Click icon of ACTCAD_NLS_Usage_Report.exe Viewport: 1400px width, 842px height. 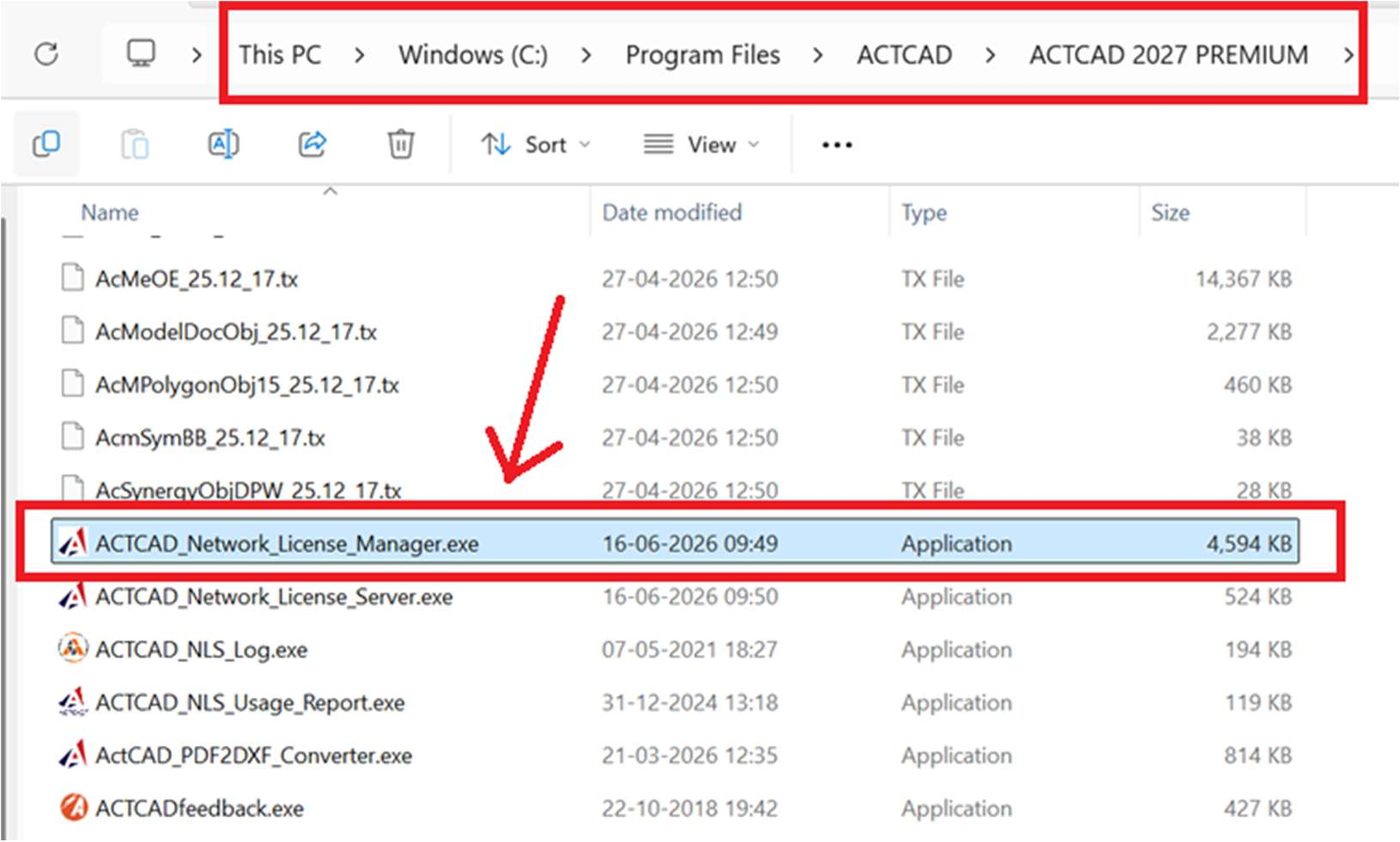pyautogui.click(x=73, y=703)
